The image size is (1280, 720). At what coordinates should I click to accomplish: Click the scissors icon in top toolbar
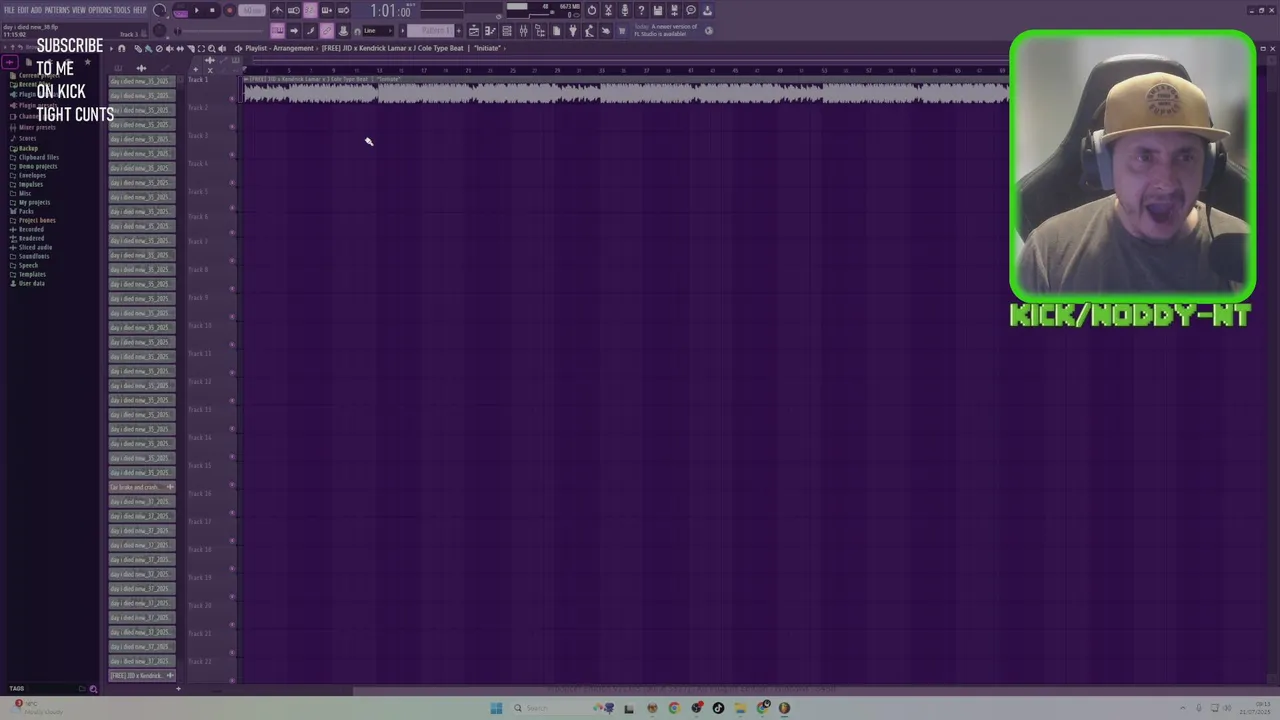(608, 10)
